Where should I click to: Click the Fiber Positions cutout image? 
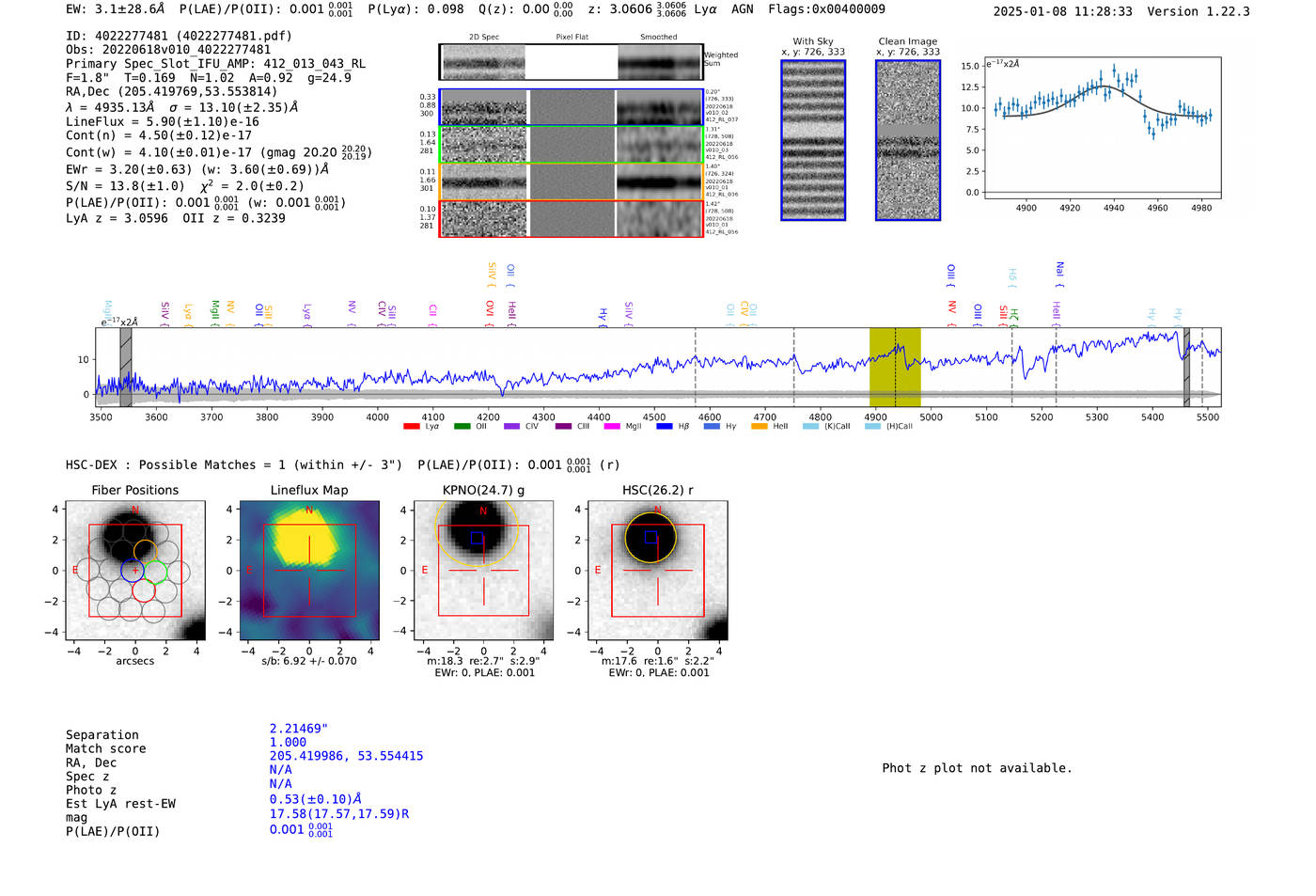[x=135, y=571]
